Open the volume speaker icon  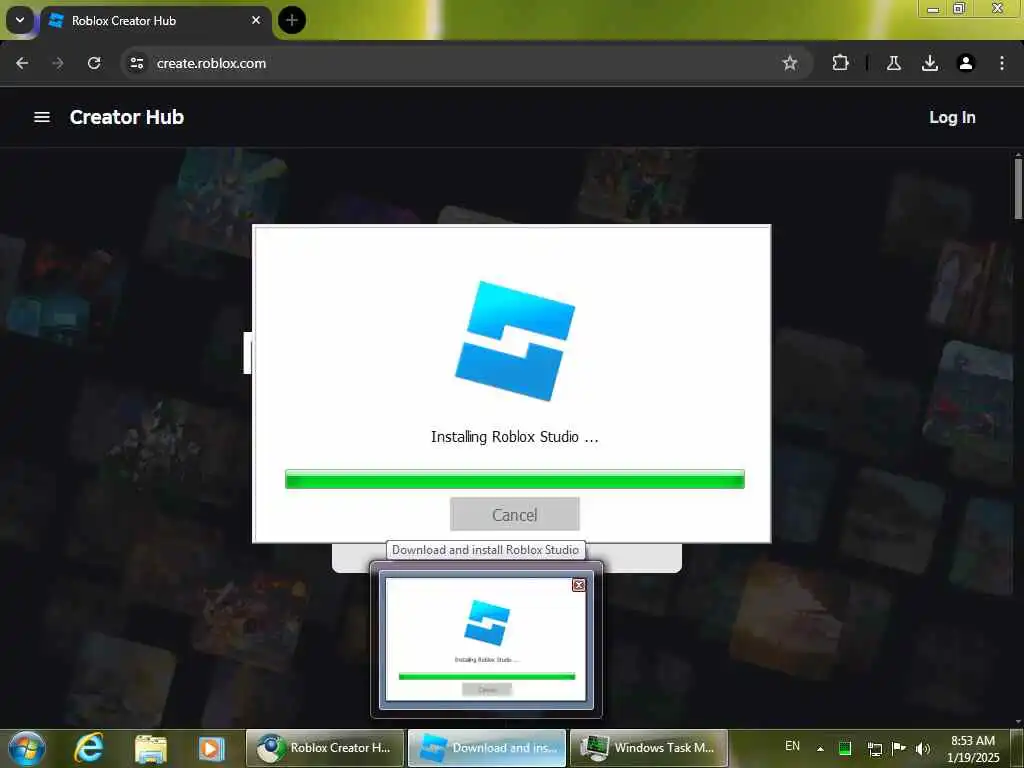(x=923, y=749)
